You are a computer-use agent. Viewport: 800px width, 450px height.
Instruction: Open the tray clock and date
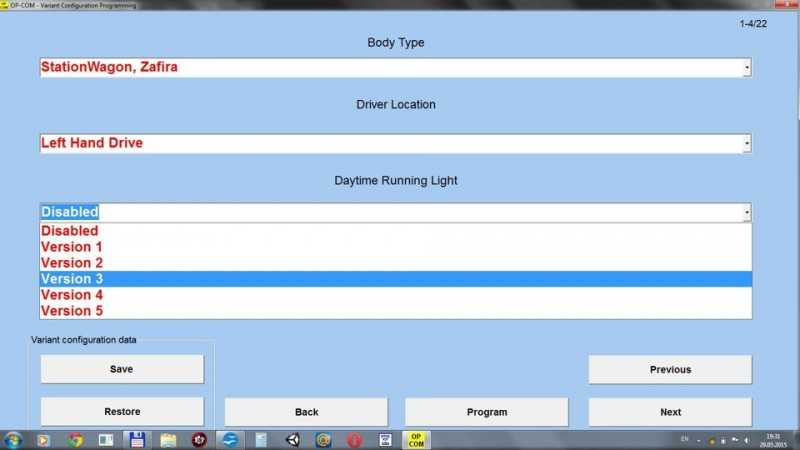773,440
